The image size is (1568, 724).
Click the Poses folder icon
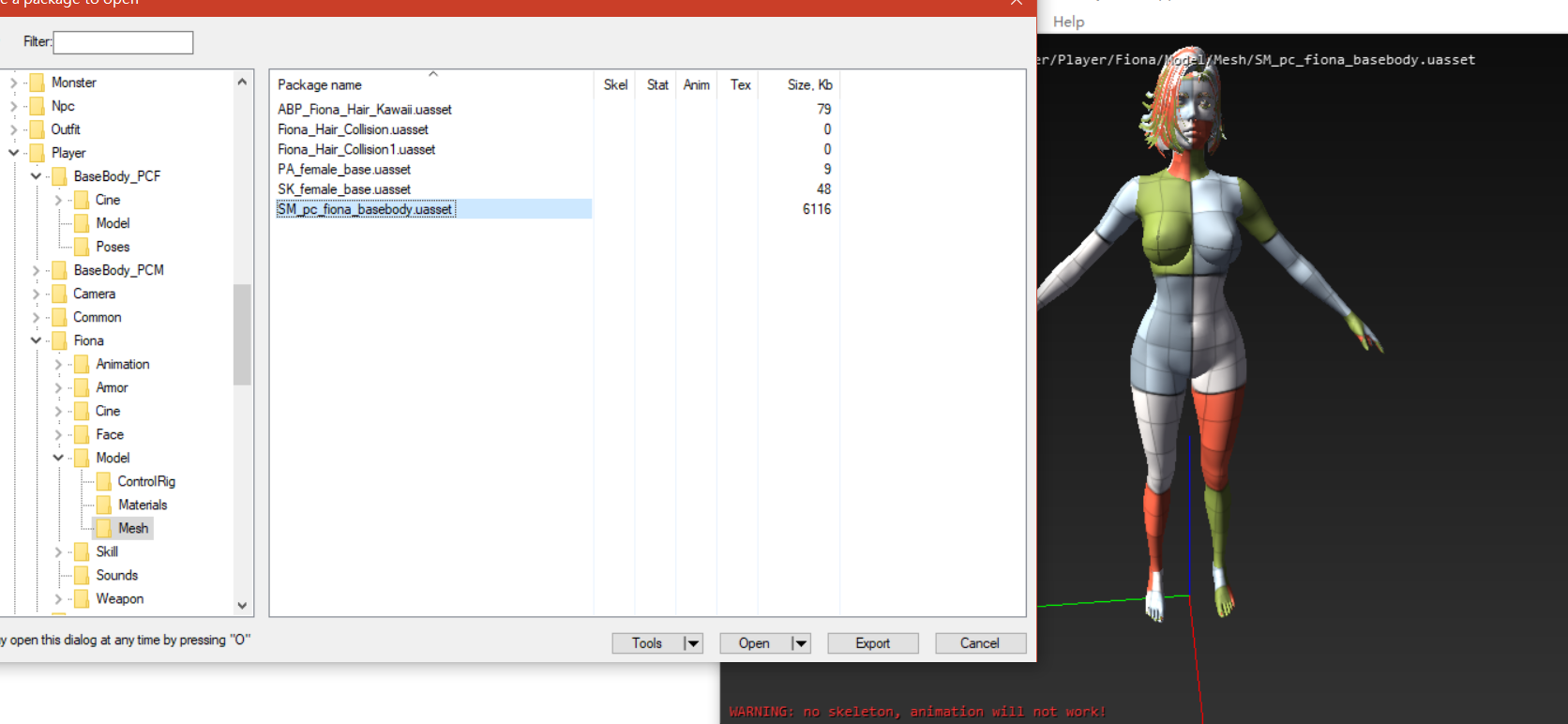click(83, 247)
